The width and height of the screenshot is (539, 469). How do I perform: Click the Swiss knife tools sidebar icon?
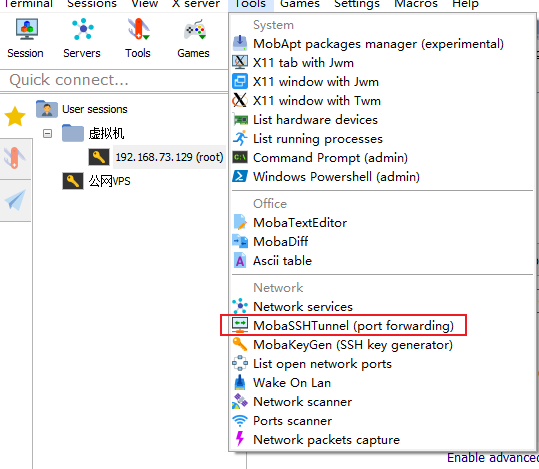click(15, 158)
